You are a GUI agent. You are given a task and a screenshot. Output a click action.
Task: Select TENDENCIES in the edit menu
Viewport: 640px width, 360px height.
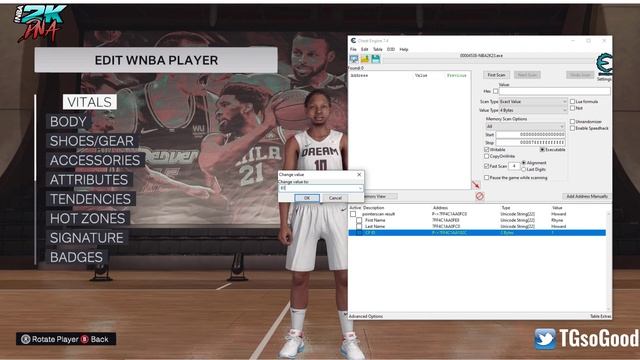pyautogui.click(x=91, y=199)
